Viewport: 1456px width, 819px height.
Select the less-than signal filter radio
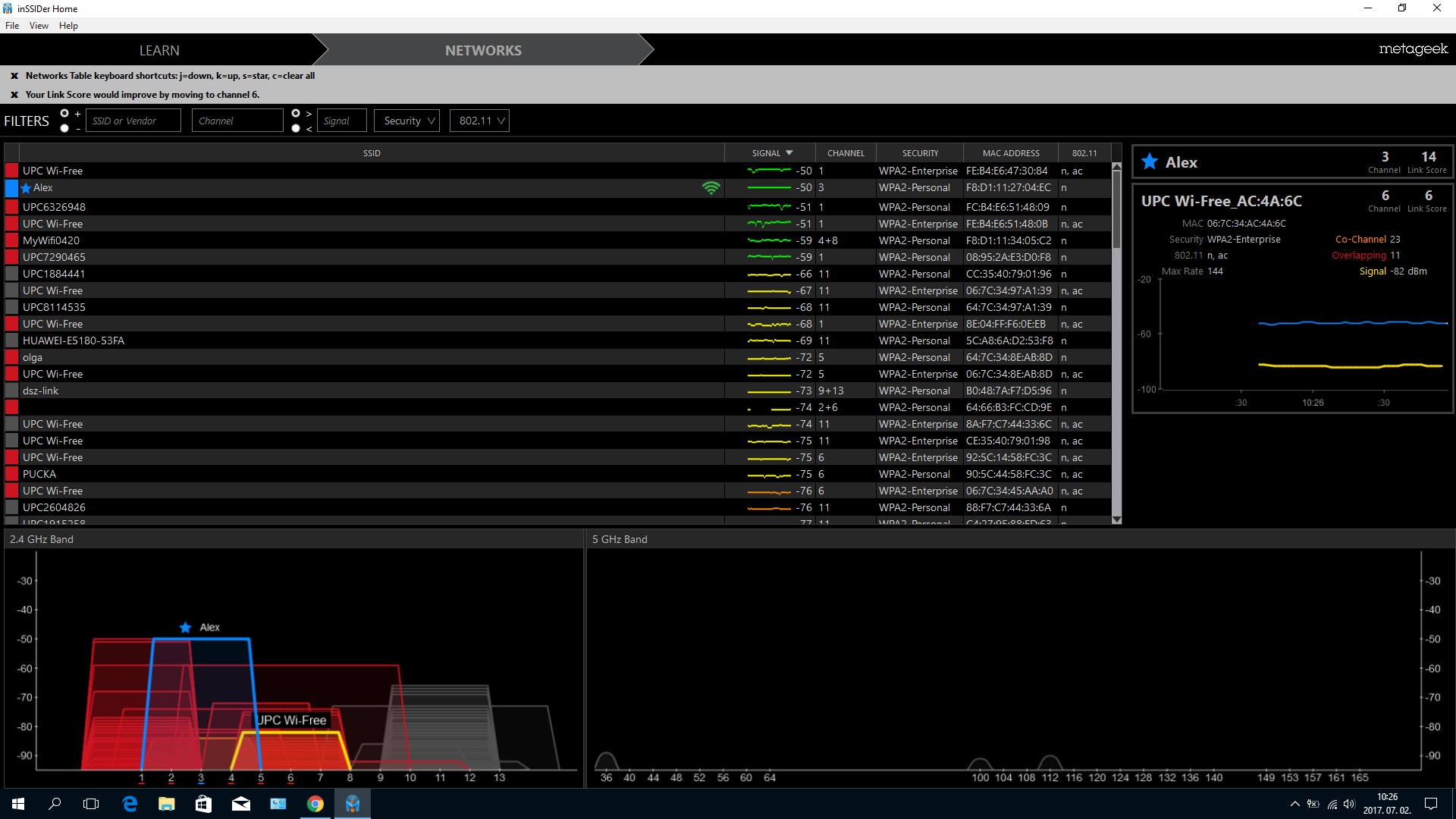point(296,128)
